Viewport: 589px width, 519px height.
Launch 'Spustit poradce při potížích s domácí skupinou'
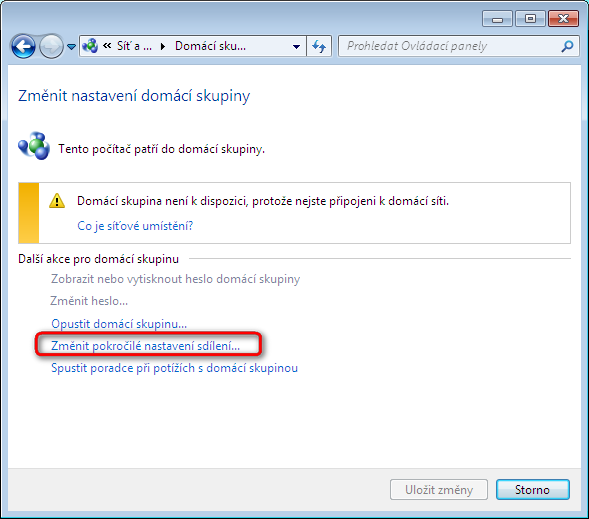pos(174,368)
